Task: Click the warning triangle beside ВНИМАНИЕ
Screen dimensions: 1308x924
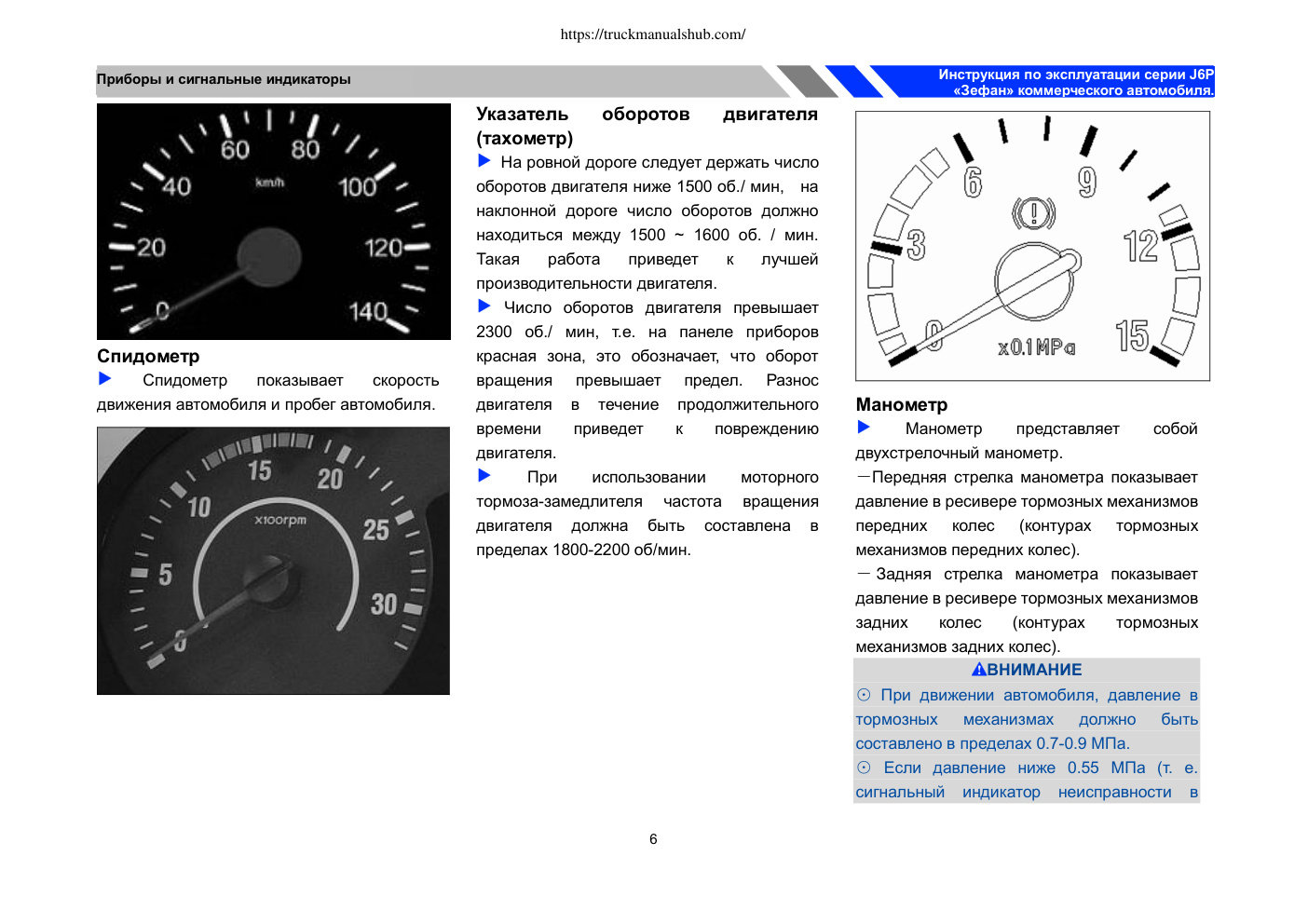Action: tap(978, 670)
